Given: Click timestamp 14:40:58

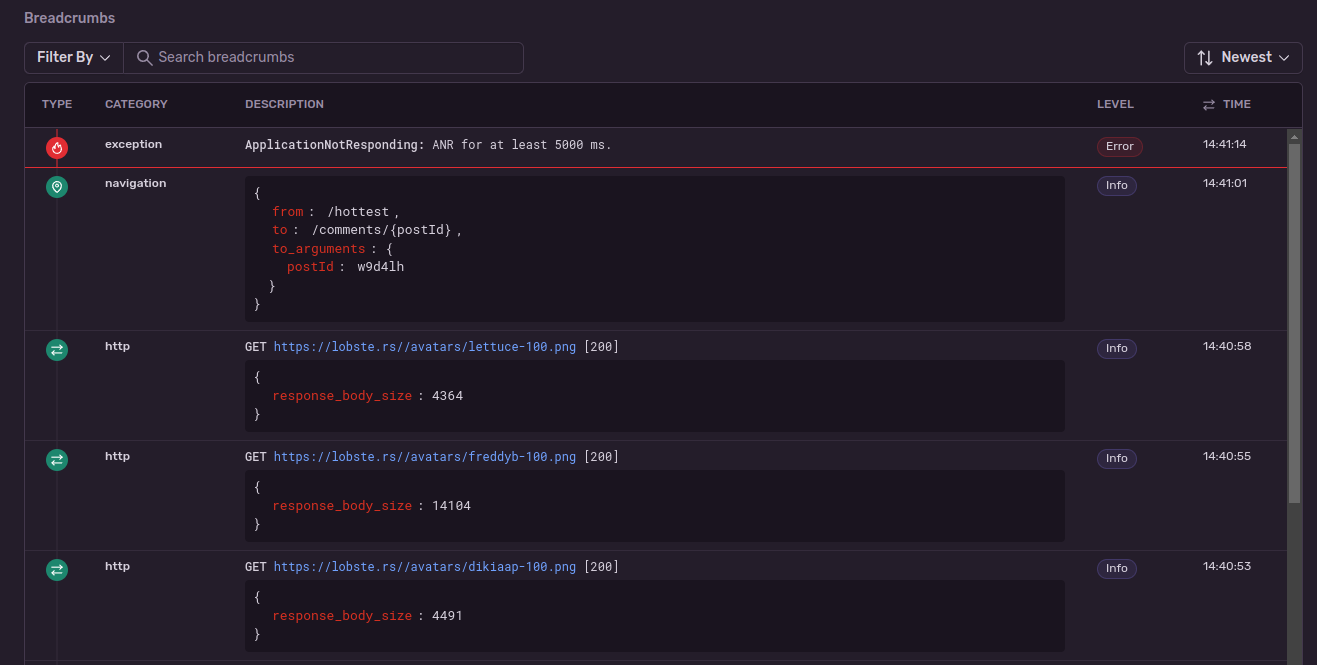Looking at the screenshot, I should coord(1227,346).
